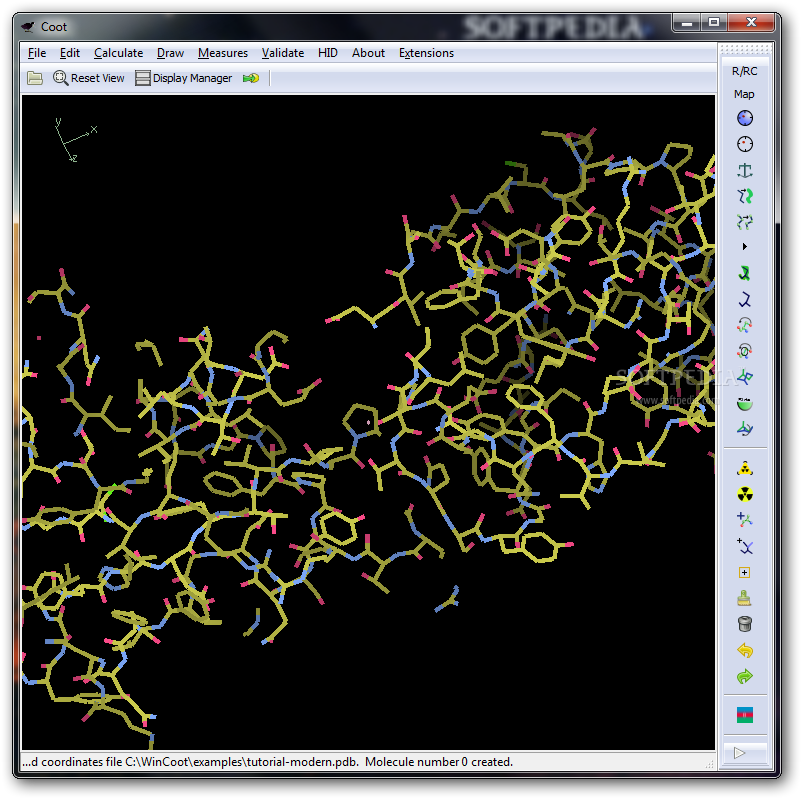802x799 pixels.
Task: Select the Rotate Translate Zone tool
Action: pos(745,221)
